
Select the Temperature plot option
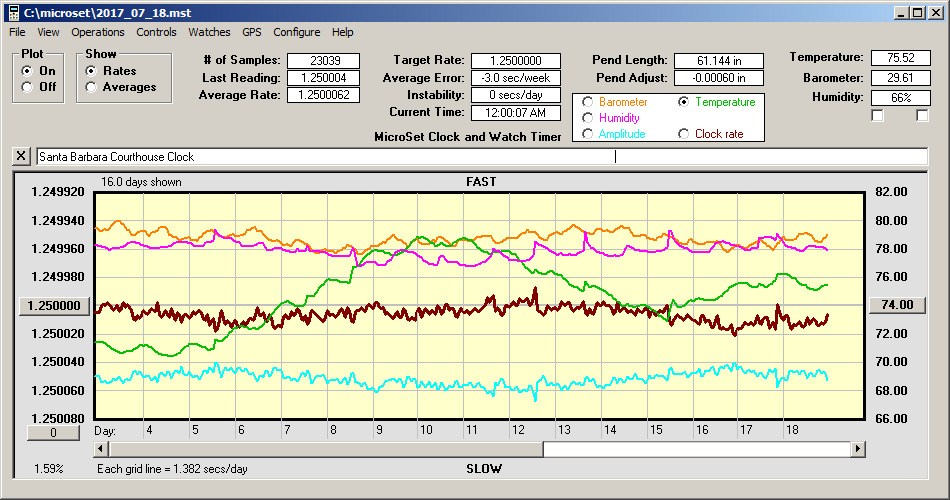[x=683, y=102]
